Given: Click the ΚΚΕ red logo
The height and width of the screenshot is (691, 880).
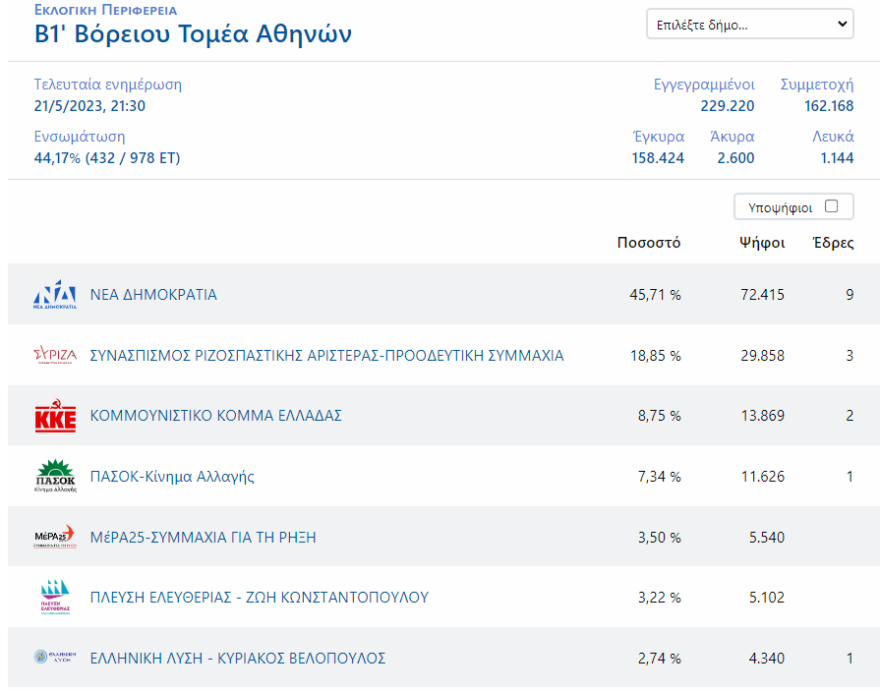Looking at the screenshot, I should pyautogui.click(x=56, y=416).
